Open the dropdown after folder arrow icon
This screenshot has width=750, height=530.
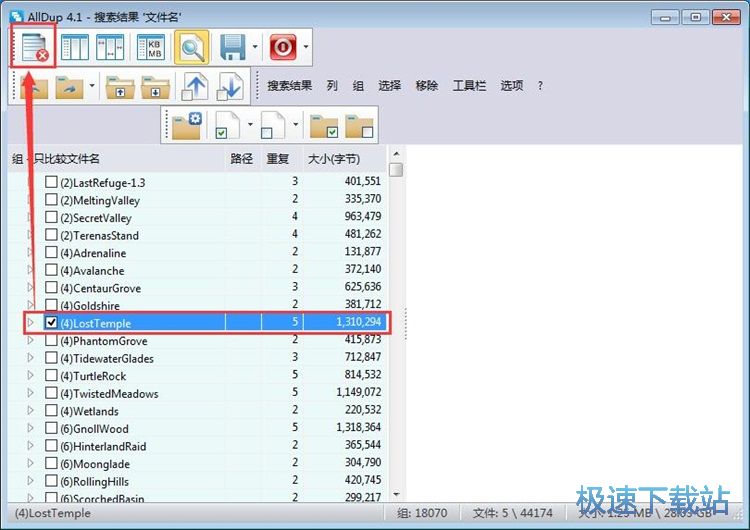[92, 86]
